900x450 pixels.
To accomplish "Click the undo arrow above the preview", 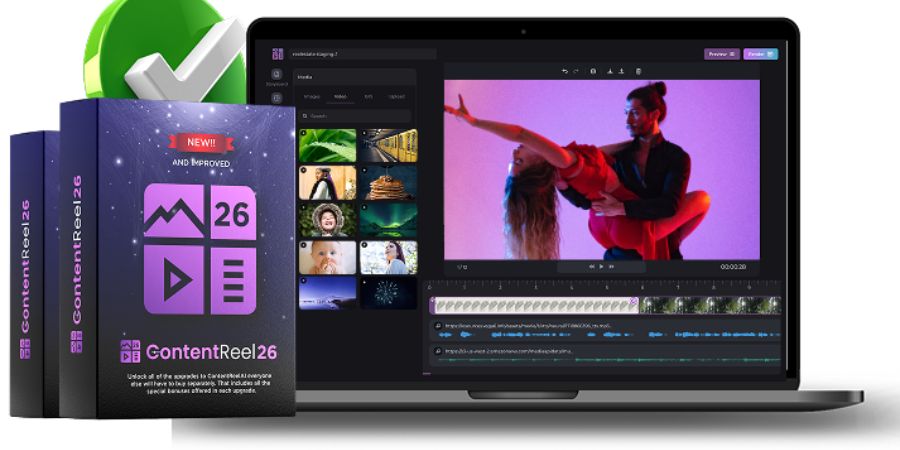I will pos(564,71).
